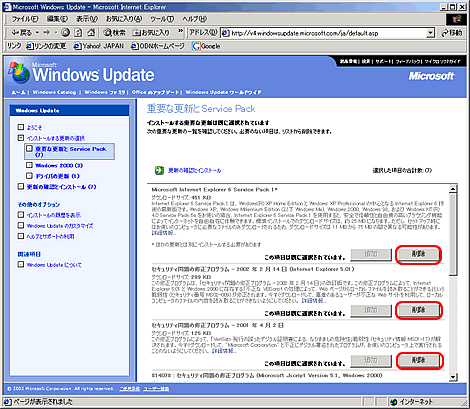This screenshot has height=409, width=470.
Task: Click the address bar URL field
Action: (323, 33)
